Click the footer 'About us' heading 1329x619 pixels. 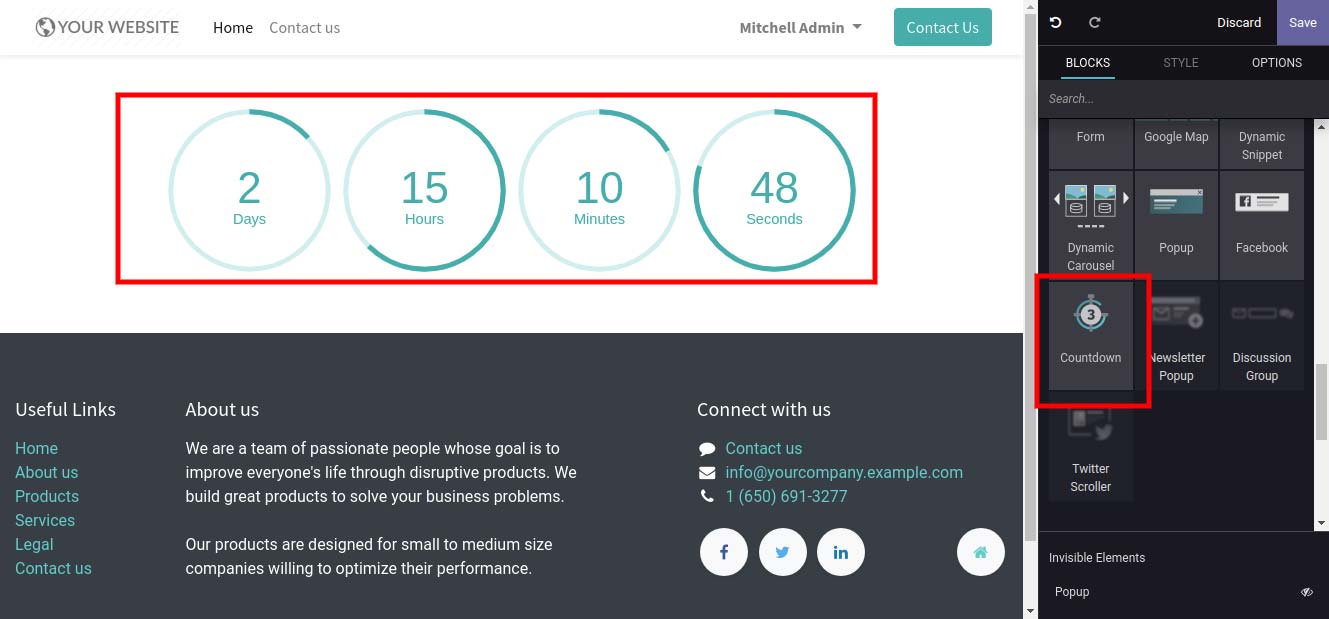point(222,409)
